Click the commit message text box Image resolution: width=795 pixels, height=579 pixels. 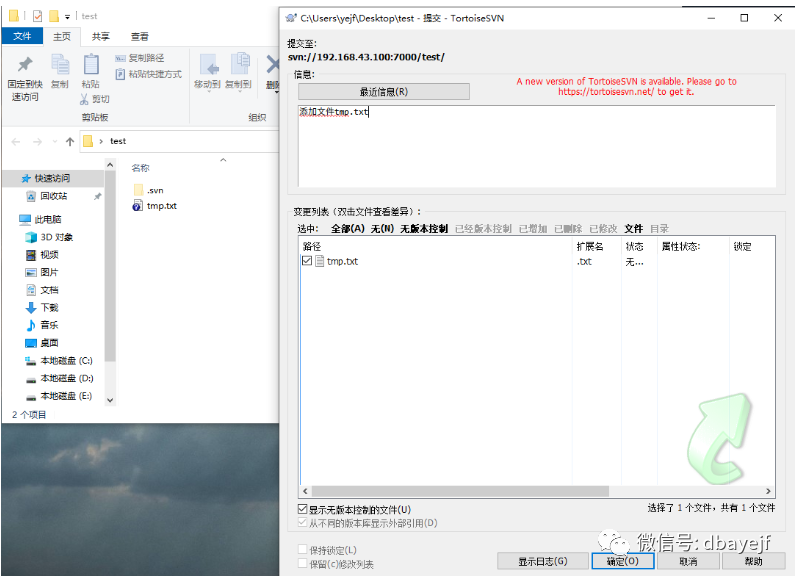[537, 147]
